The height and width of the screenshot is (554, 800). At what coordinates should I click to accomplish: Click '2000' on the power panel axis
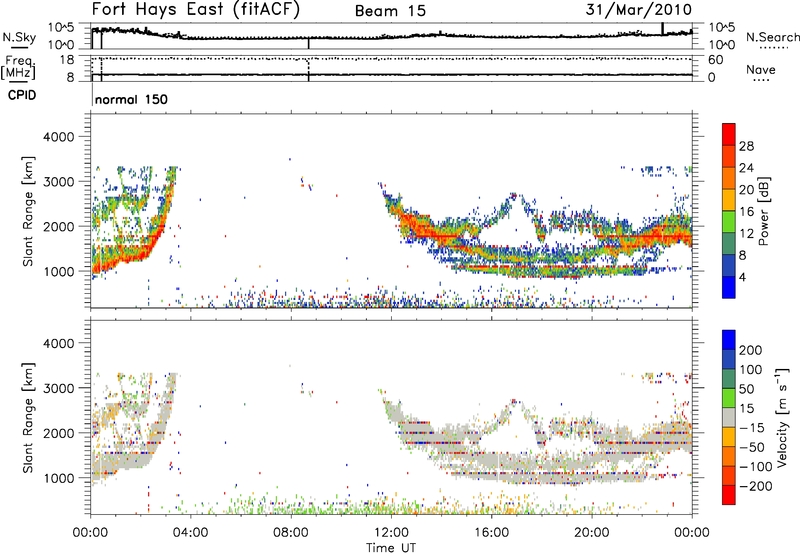point(59,226)
